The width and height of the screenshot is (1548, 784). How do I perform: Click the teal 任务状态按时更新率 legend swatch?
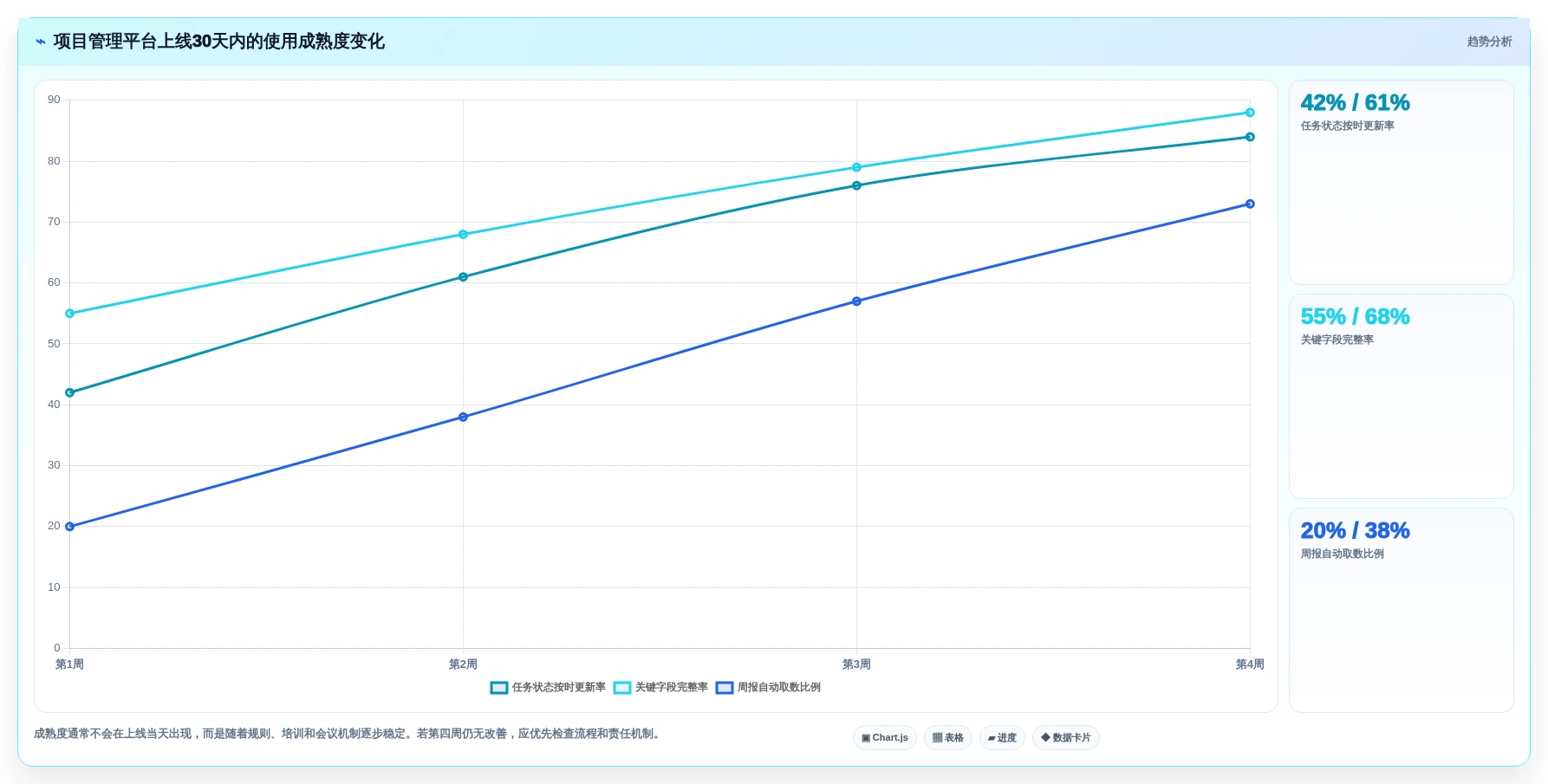[499, 688]
